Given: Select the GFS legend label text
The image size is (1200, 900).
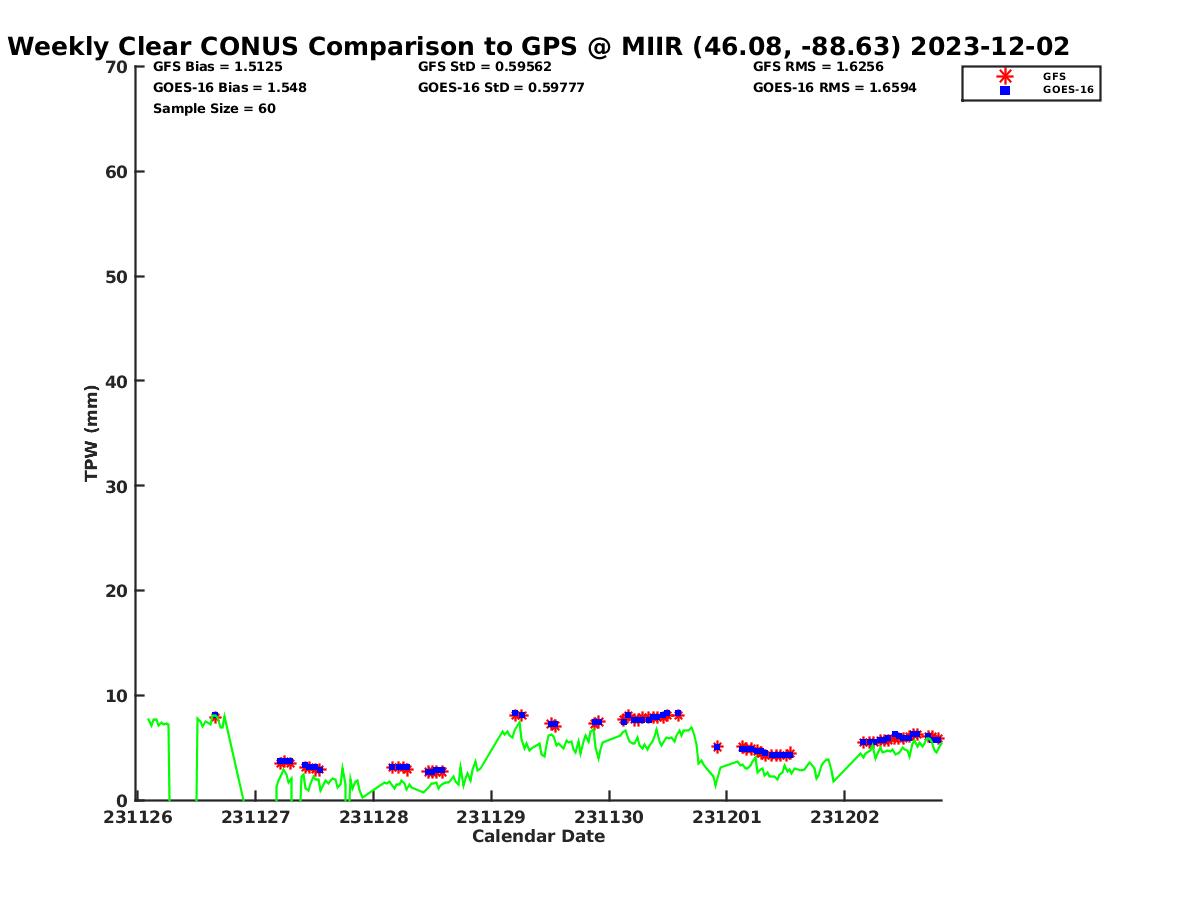Looking at the screenshot, I should point(1054,76).
